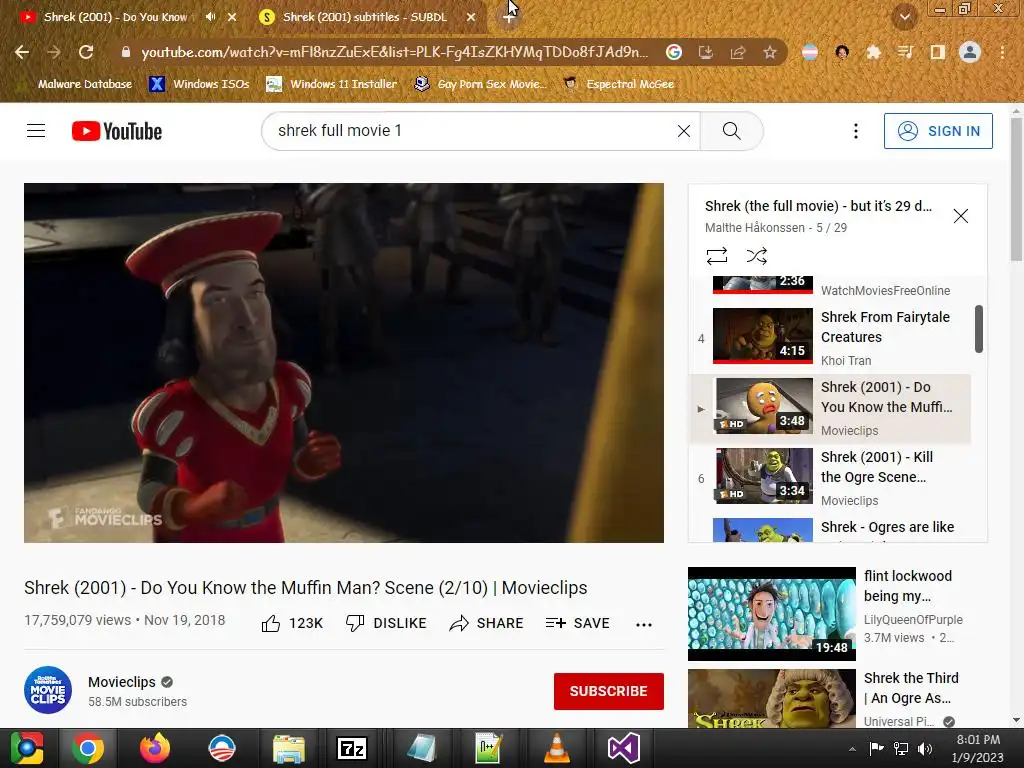Share this page icon in address bar
This screenshot has width=1024, height=768.
pos(738,52)
